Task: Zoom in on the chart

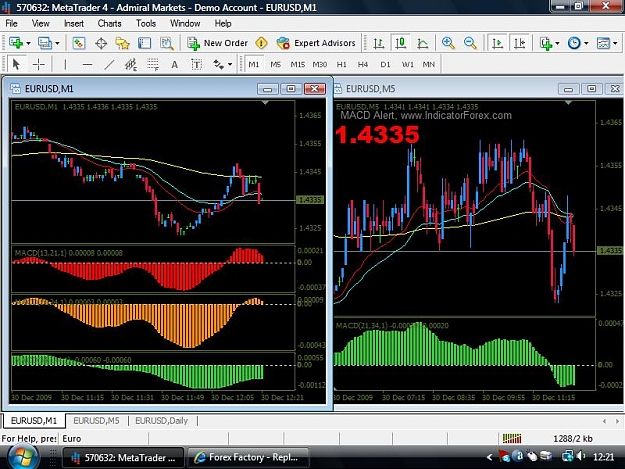Action: click(448, 43)
